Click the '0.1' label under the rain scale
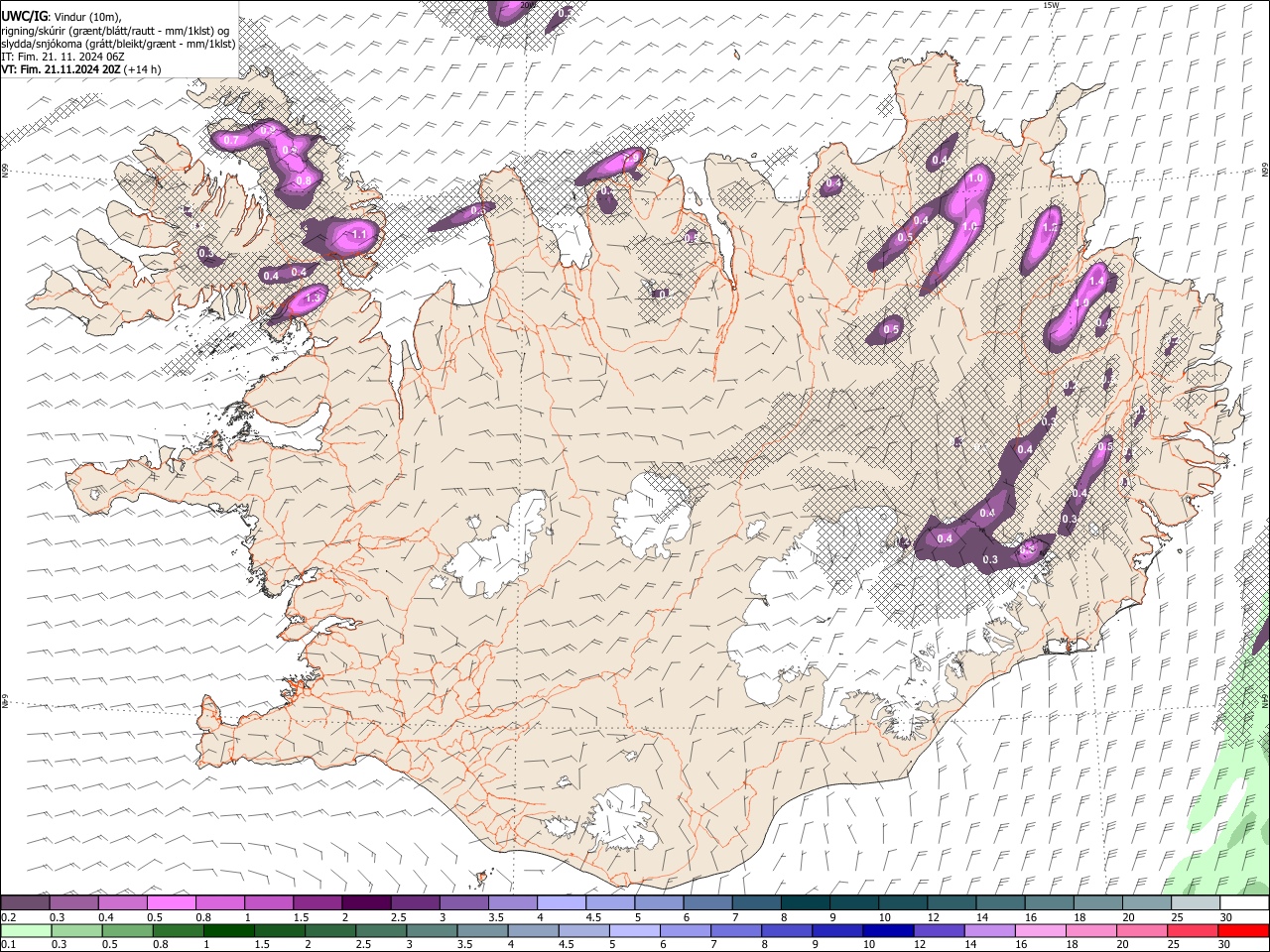This screenshot has height=952, width=1270. coord(8,944)
